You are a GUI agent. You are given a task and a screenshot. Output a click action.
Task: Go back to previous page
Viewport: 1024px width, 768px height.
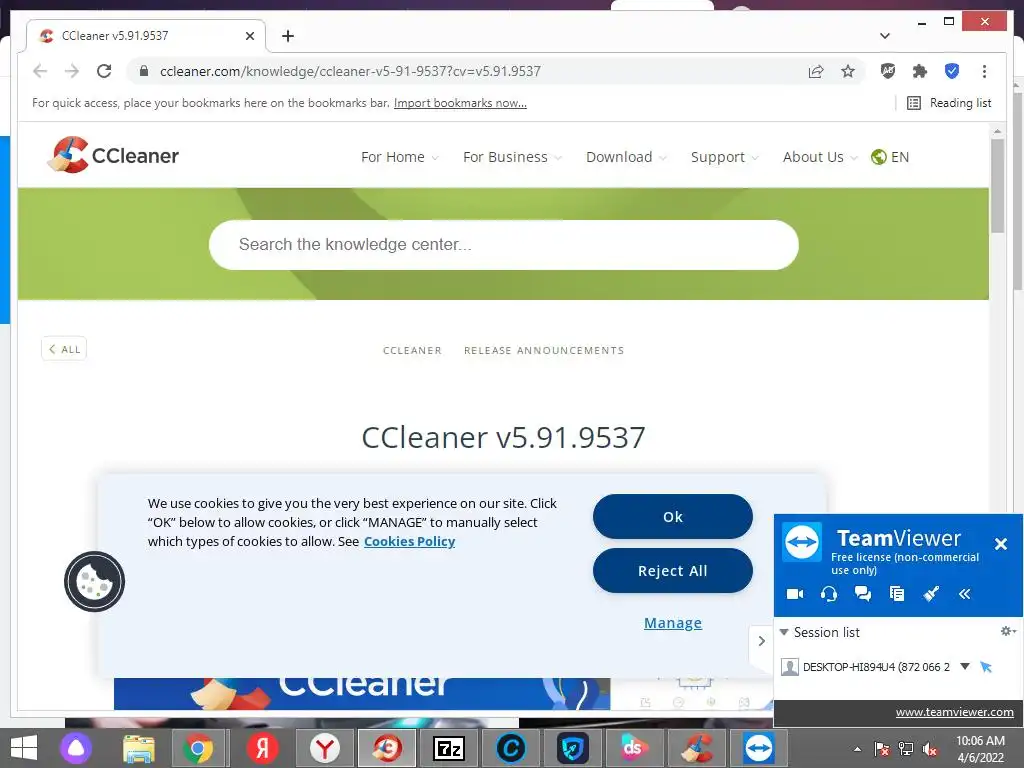[40, 71]
